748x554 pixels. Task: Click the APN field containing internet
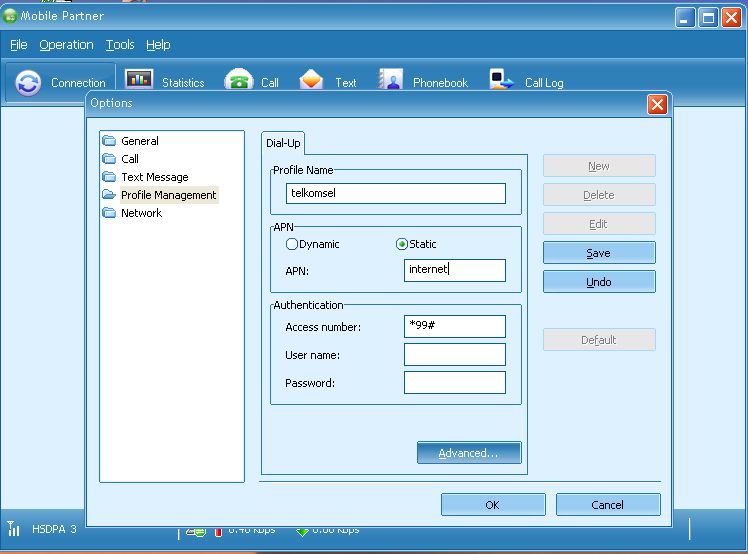(x=455, y=270)
